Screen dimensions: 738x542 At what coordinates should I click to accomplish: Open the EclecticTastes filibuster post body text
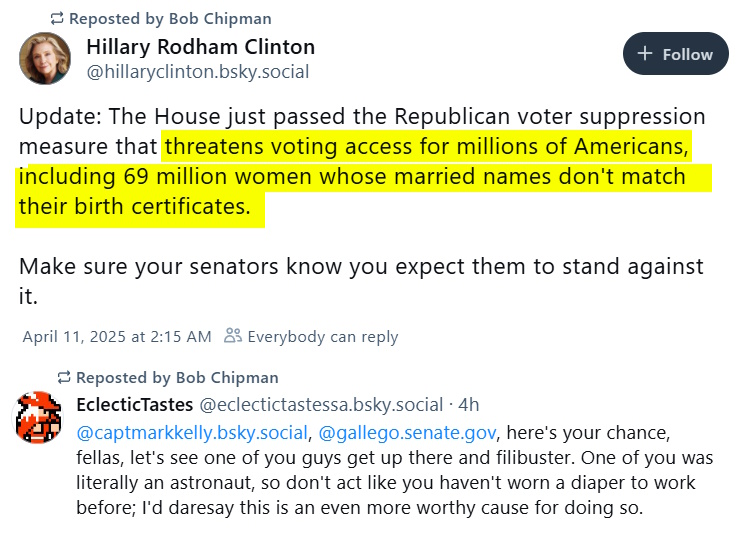(x=390, y=484)
